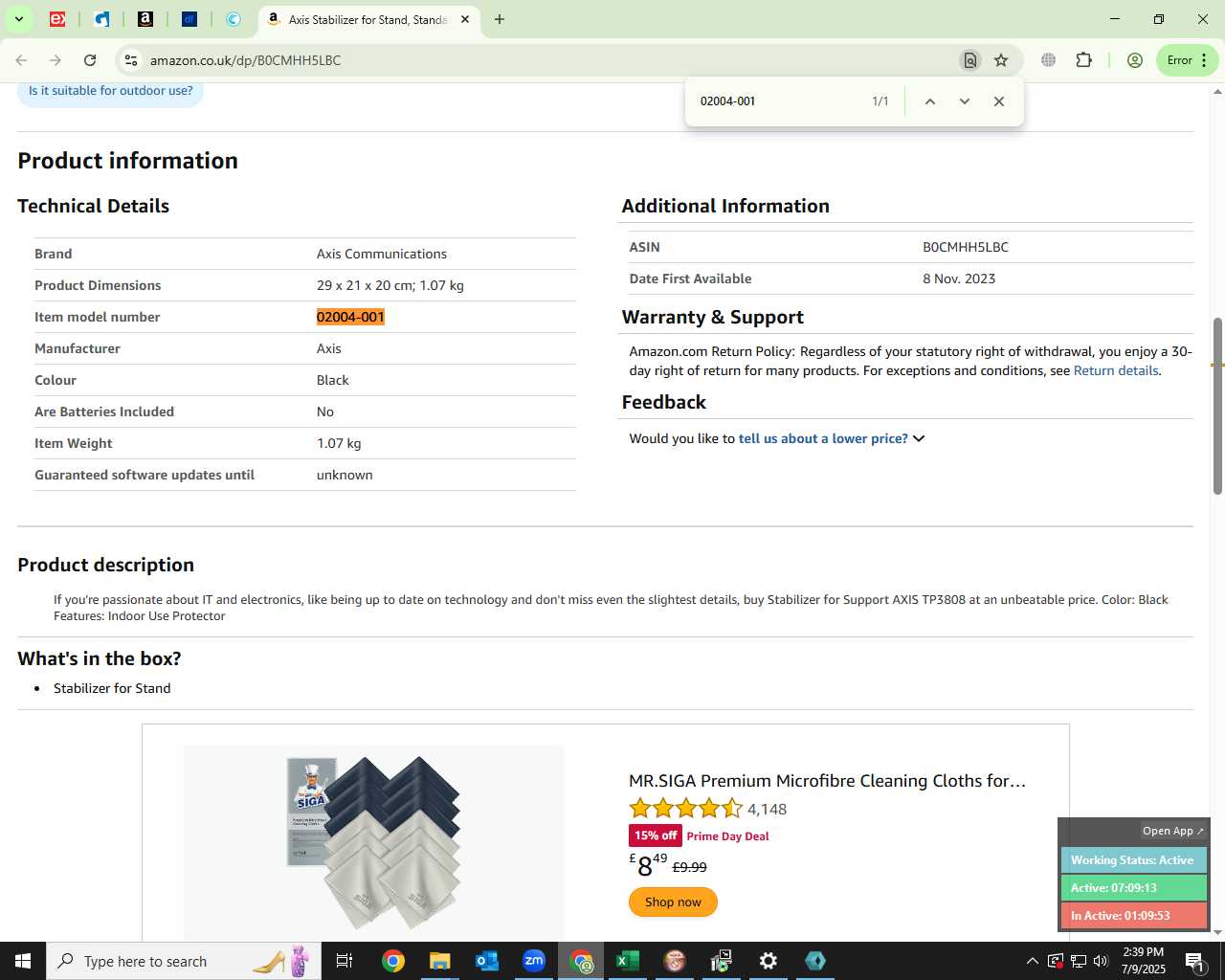Open Zoom from the taskbar
Screen dimensions: 1225x980
point(533,961)
